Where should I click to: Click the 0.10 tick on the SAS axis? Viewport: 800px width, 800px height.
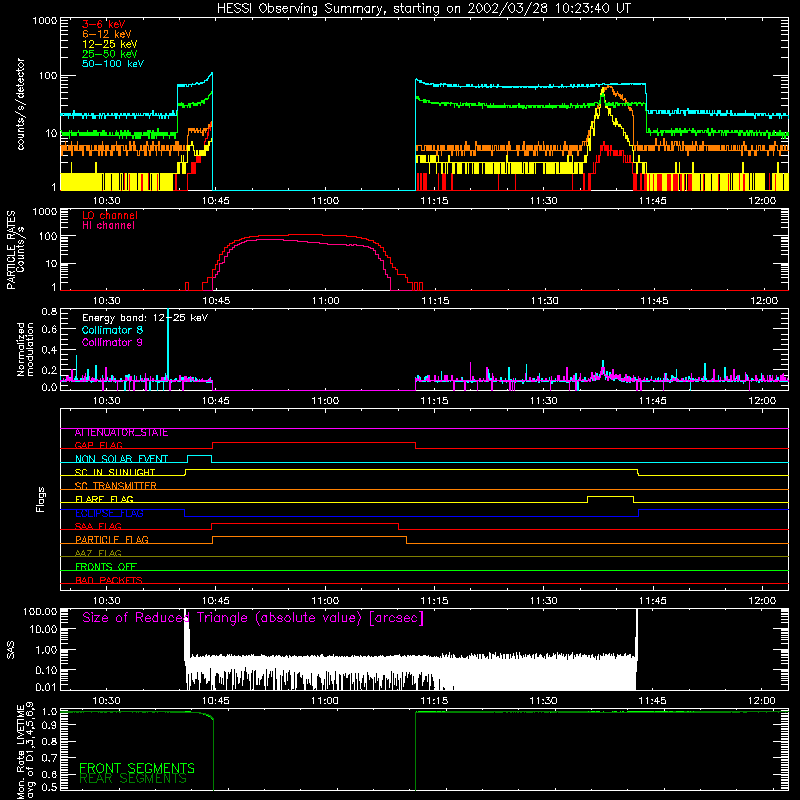click(x=45, y=670)
